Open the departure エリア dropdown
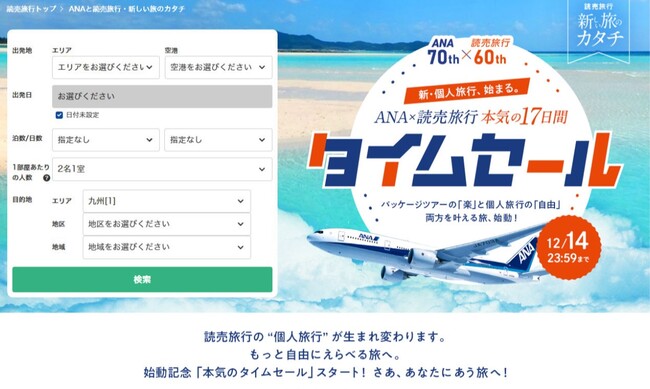 (106, 67)
